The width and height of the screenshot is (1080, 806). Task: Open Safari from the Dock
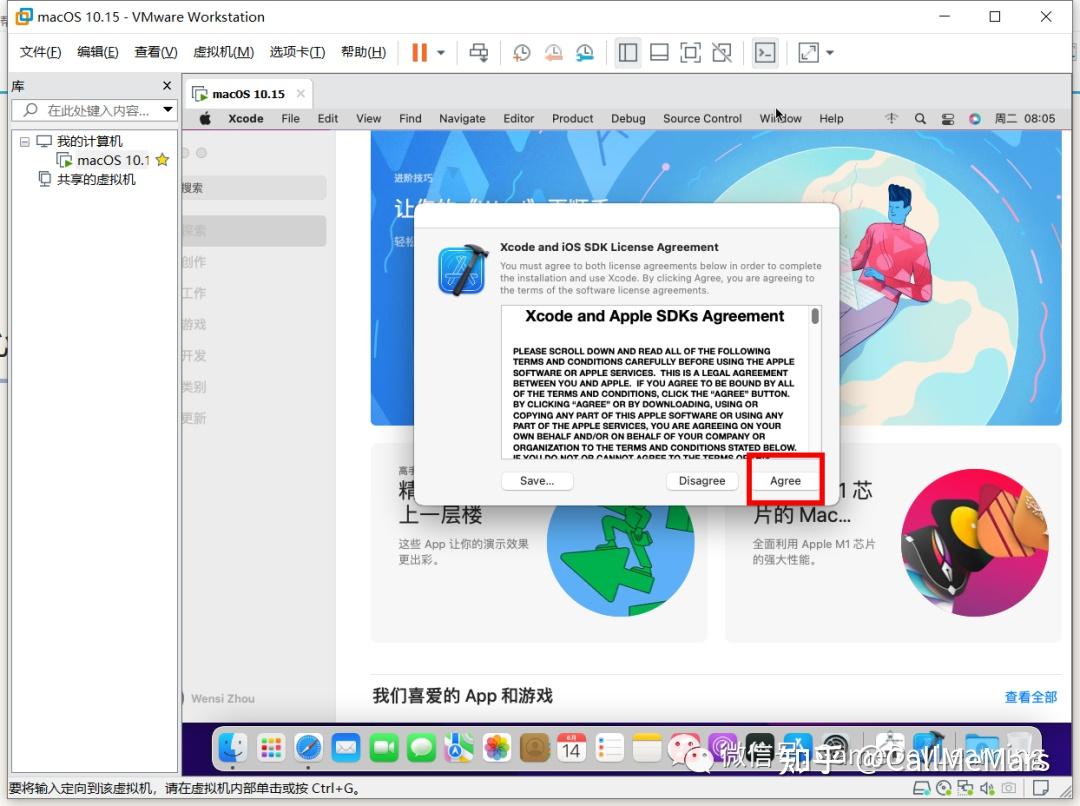point(308,747)
